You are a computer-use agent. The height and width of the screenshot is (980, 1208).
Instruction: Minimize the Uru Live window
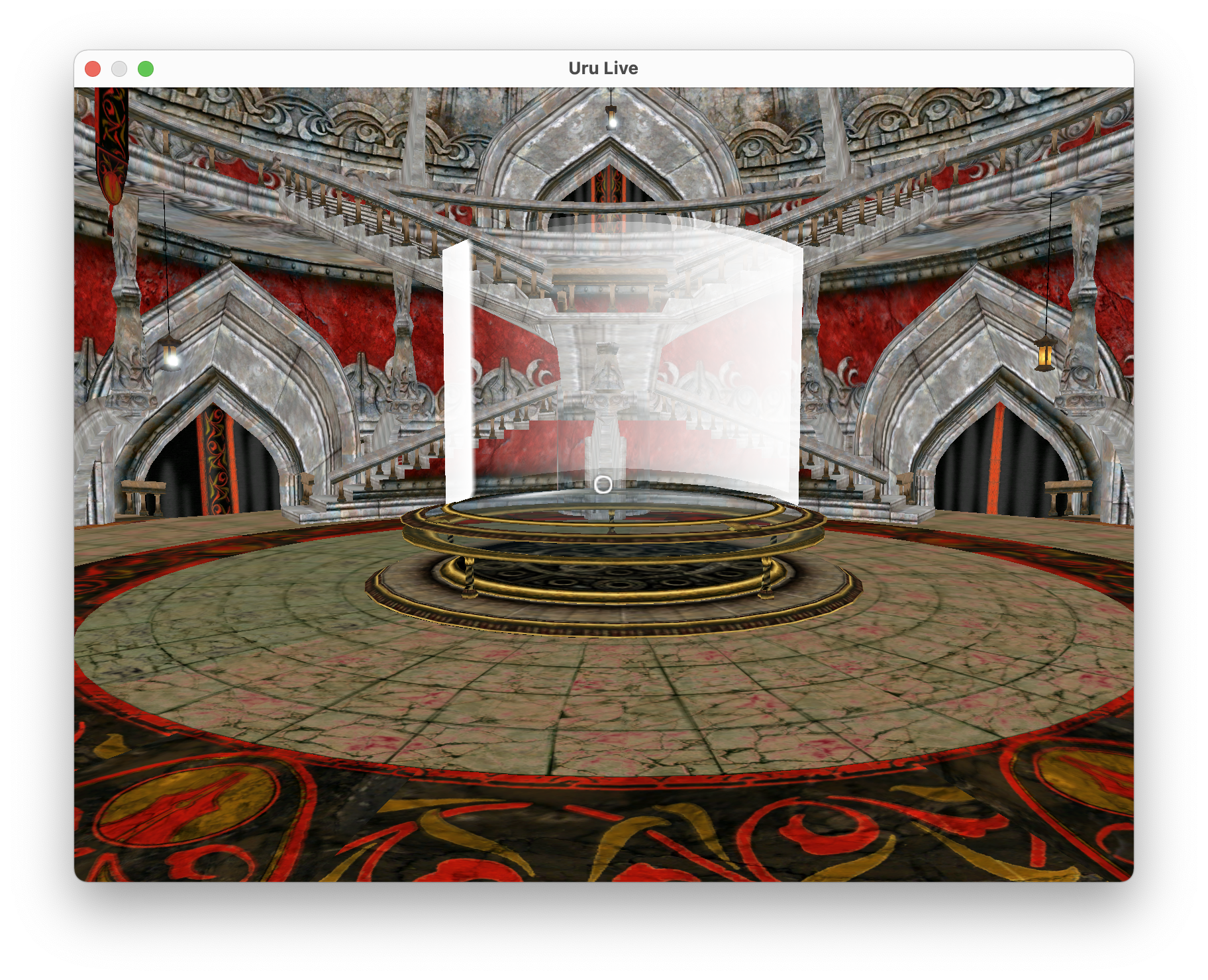119,69
